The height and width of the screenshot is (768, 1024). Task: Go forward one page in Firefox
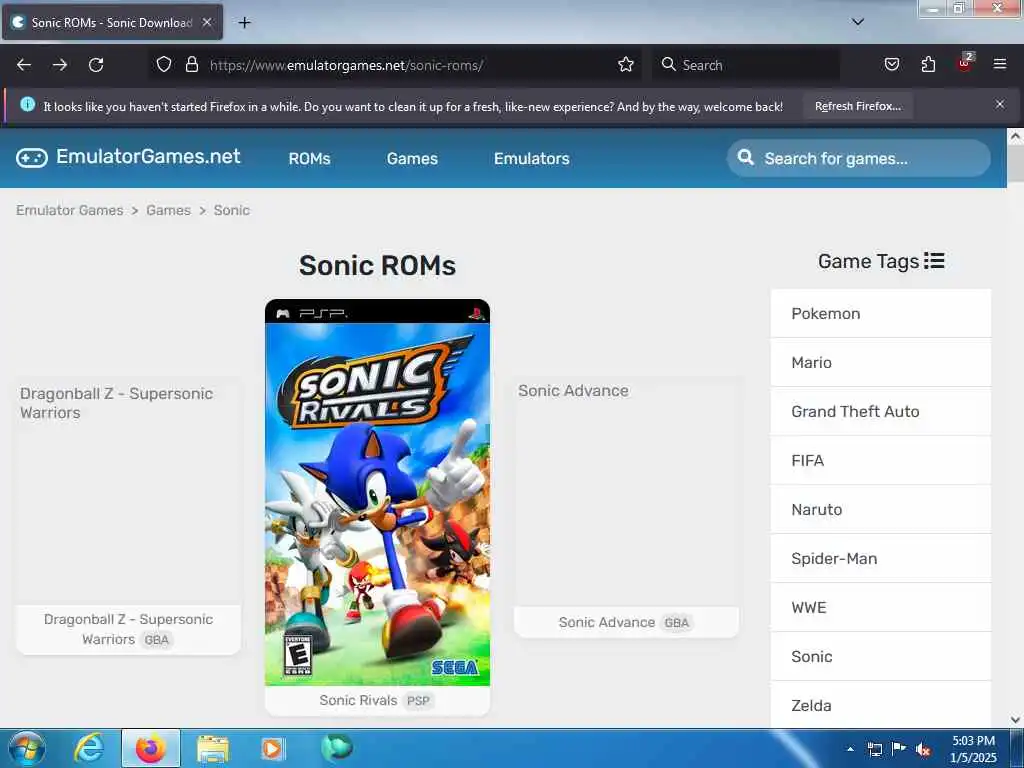(x=60, y=65)
